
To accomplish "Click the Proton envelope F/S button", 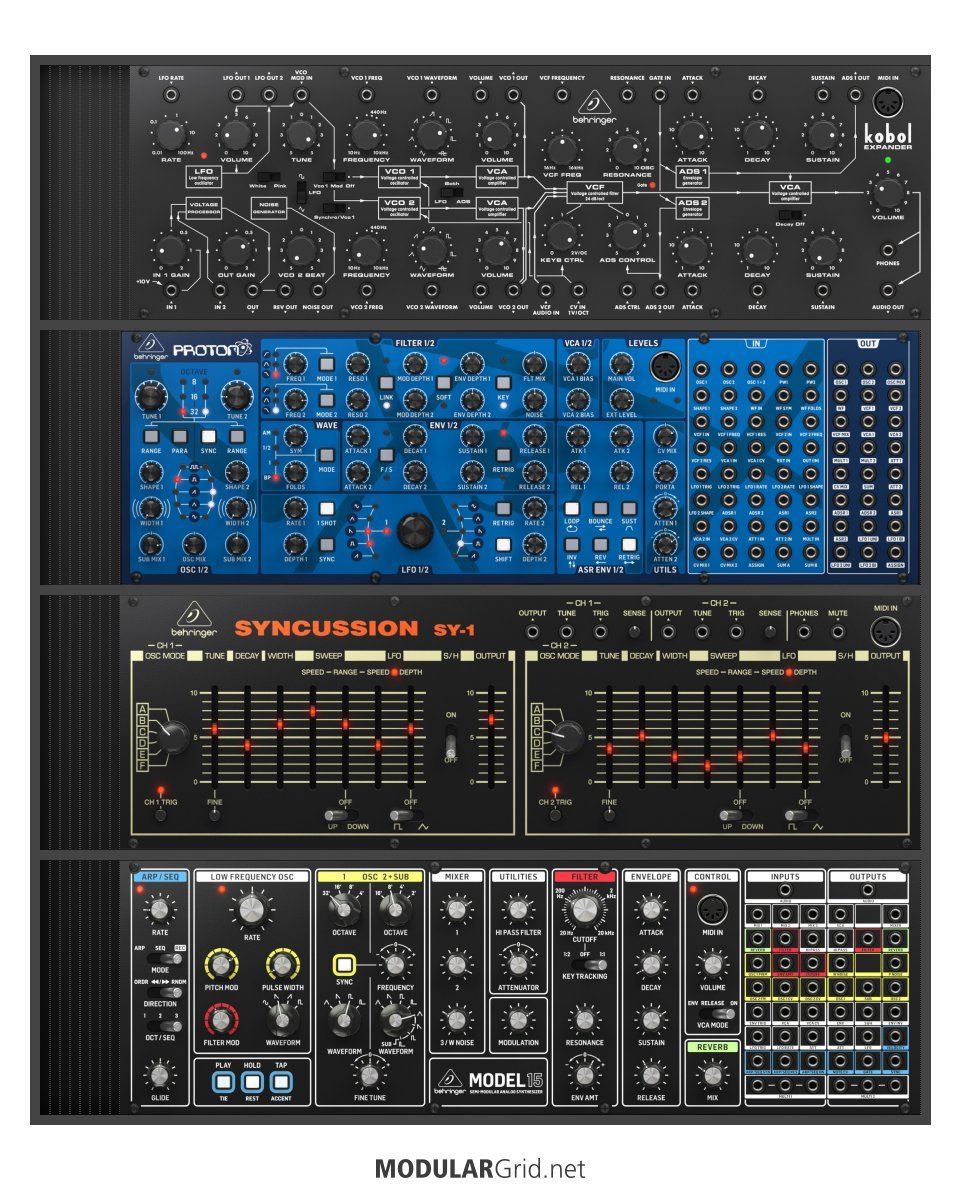I will [386, 455].
